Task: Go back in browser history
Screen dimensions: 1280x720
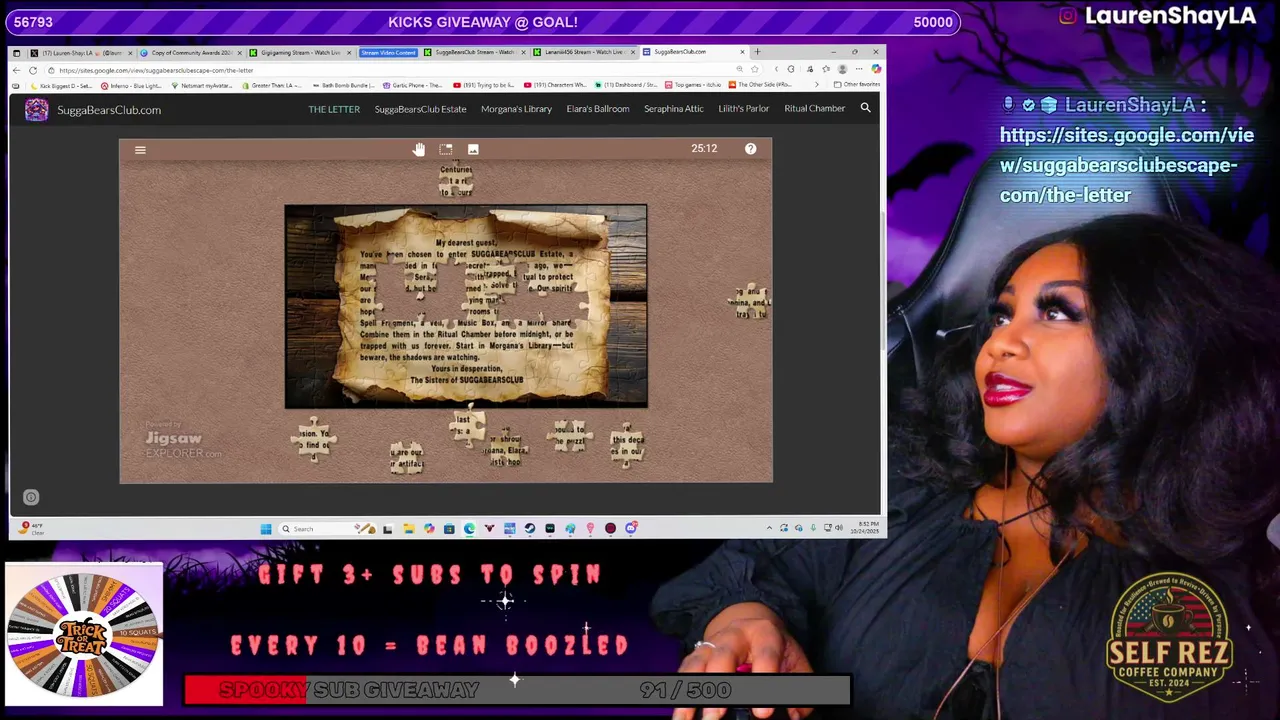Action: pyautogui.click(x=16, y=70)
